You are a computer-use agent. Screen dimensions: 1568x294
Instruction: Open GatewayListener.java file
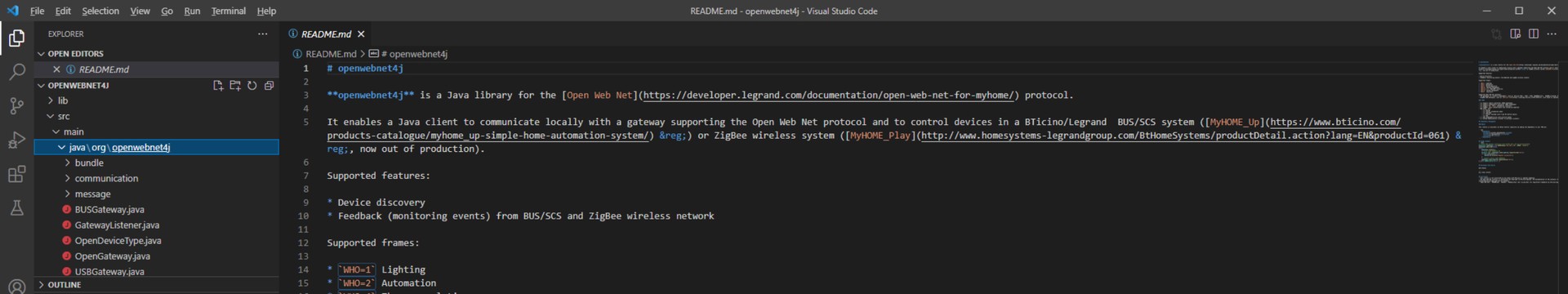(x=117, y=225)
